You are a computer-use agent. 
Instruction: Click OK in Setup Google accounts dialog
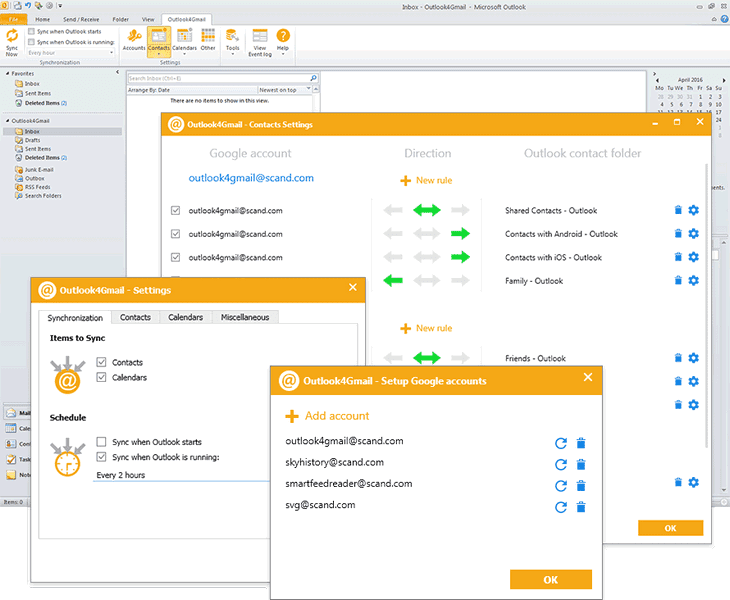click(551, 580)
